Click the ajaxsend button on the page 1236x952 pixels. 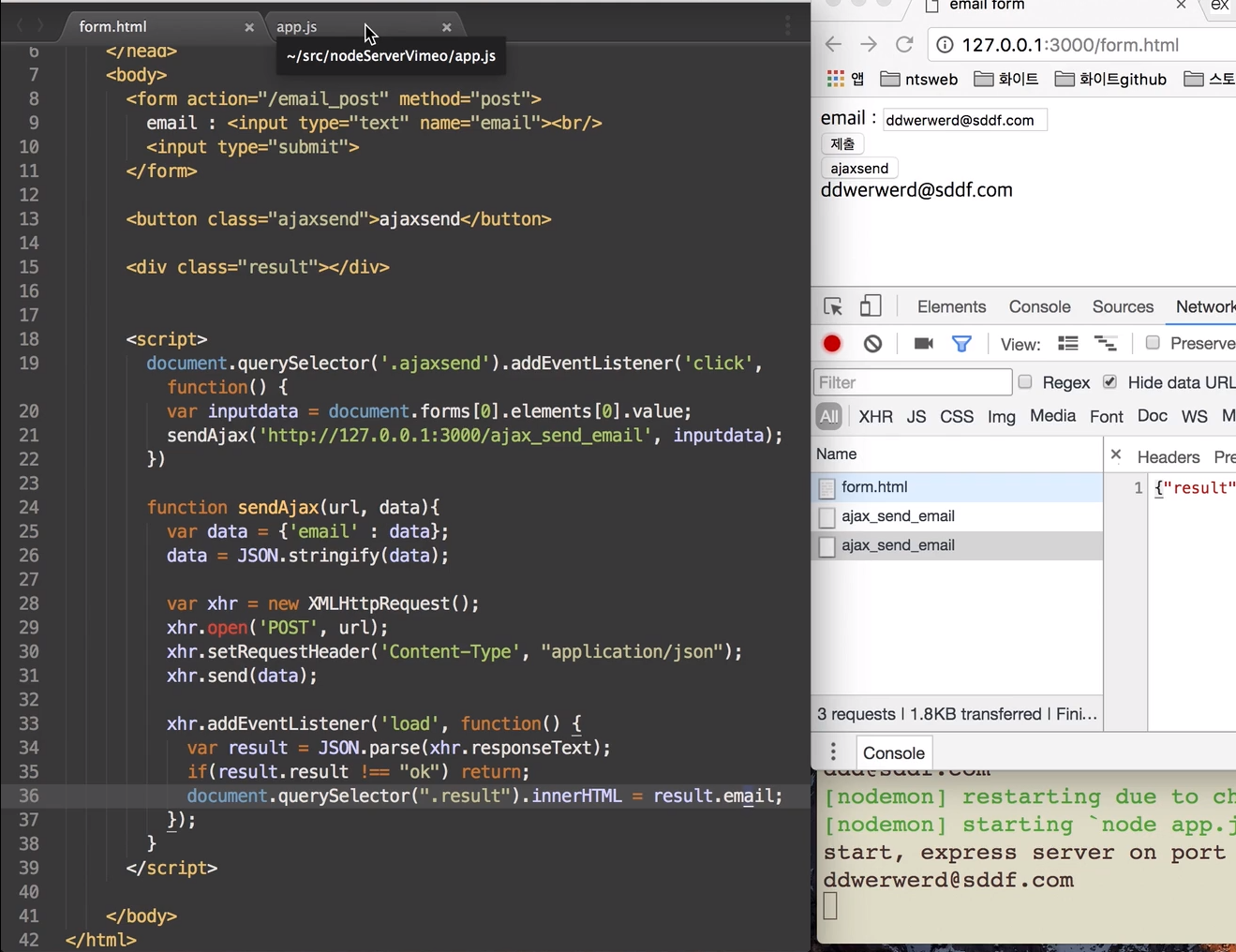tap(859, 168)
